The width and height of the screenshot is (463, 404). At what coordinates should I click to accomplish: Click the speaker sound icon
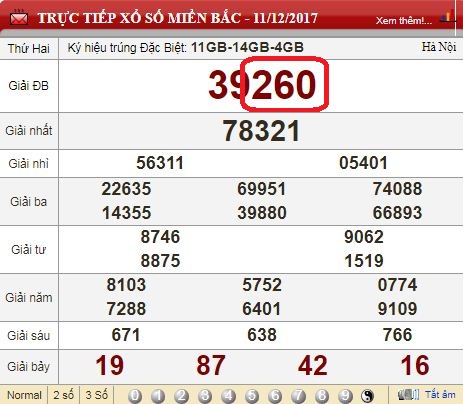click(x=408, y=395)
